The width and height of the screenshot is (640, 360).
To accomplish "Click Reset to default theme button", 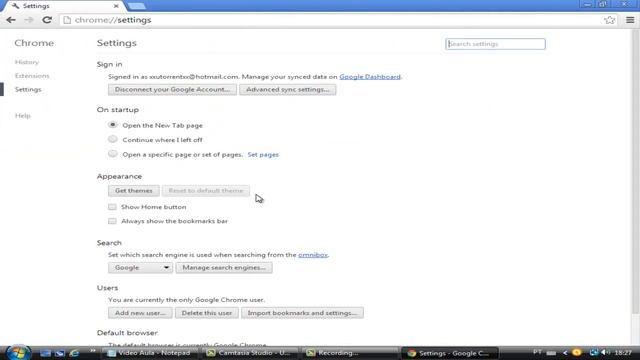I will [206, 191].
